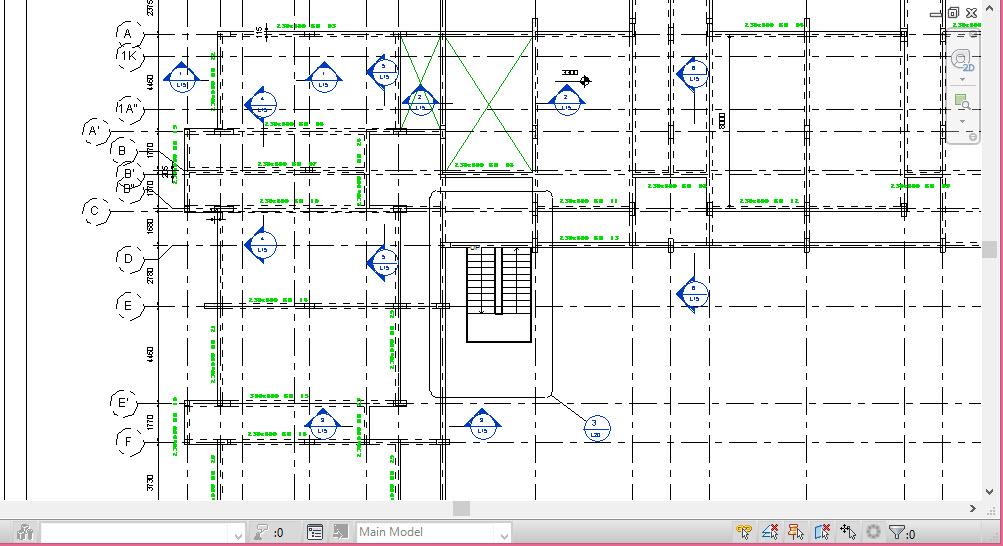Select grid bubble C

pos(96,211)
